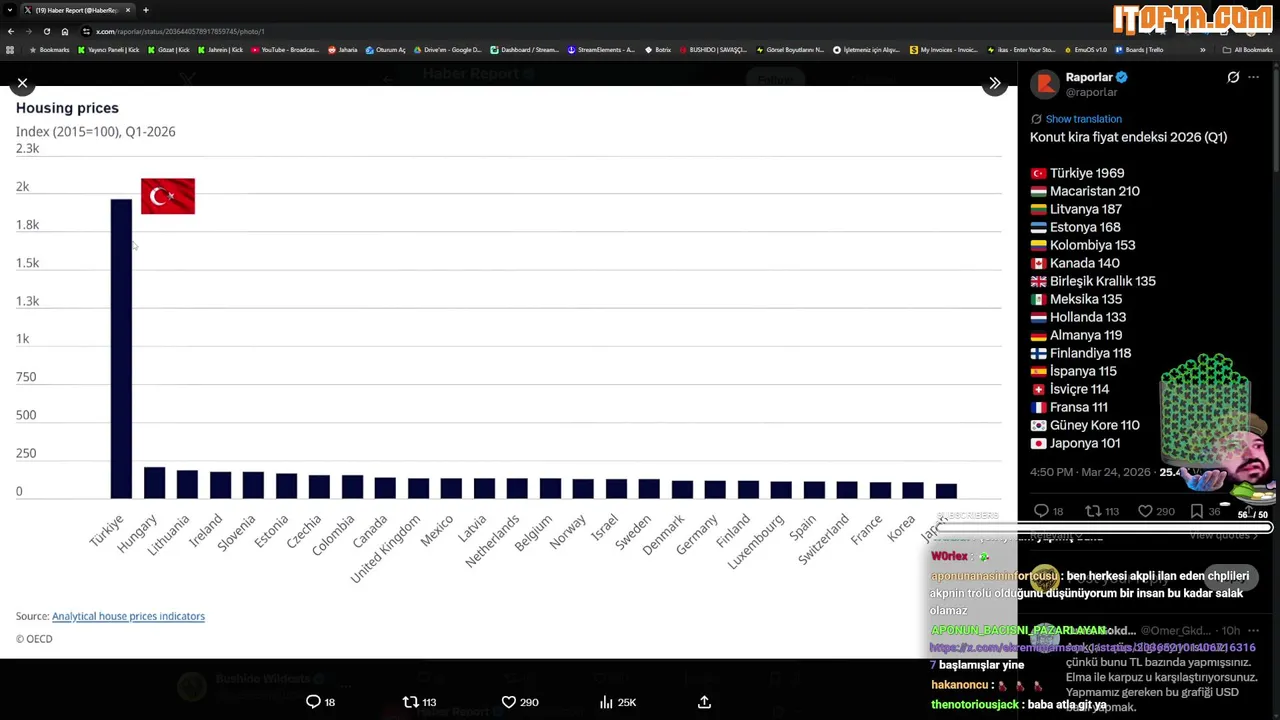Click the sidebar repost icon with 113
This screenshot has height=720, width=1280.
pos(1093,511)
